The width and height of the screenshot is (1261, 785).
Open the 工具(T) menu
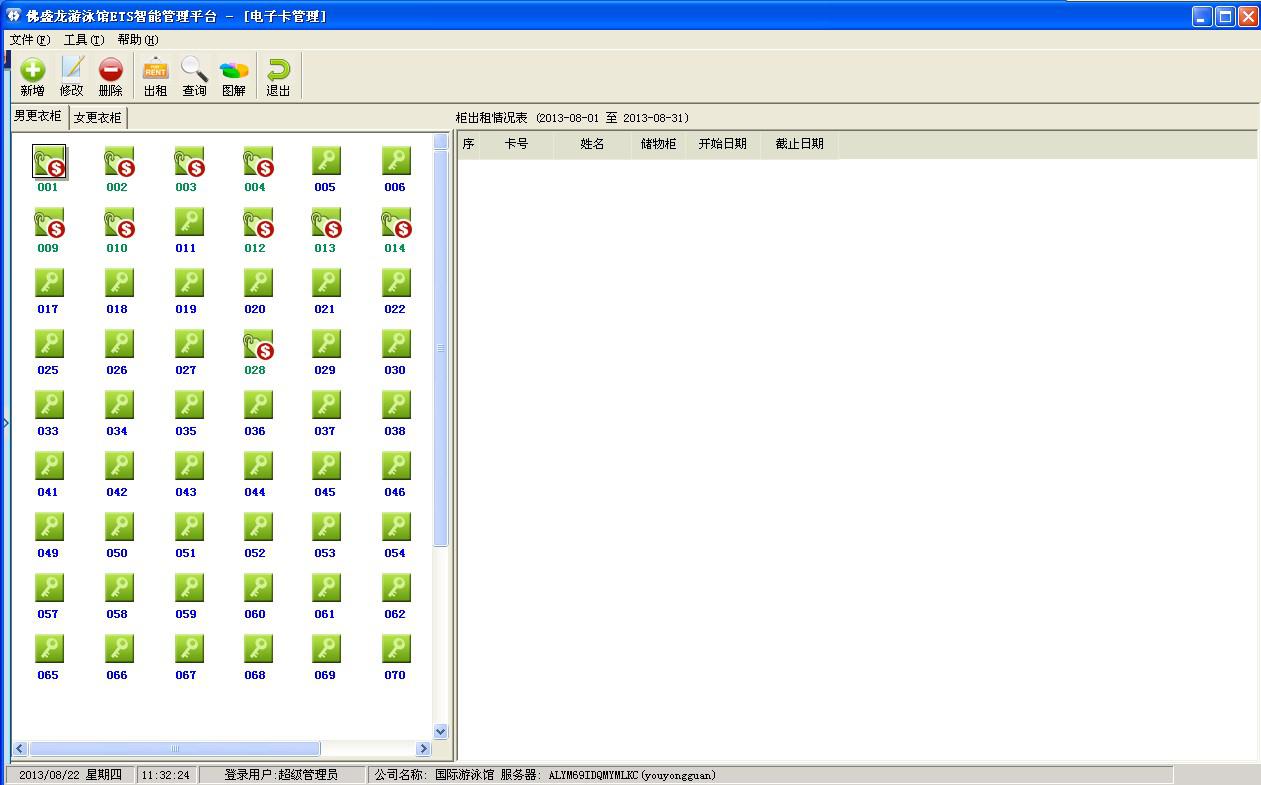pyautogui.click(x=83, y=40)
